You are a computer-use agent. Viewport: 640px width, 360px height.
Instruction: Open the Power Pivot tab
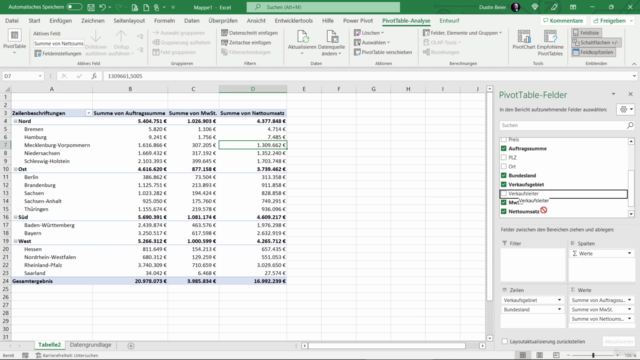358,20
